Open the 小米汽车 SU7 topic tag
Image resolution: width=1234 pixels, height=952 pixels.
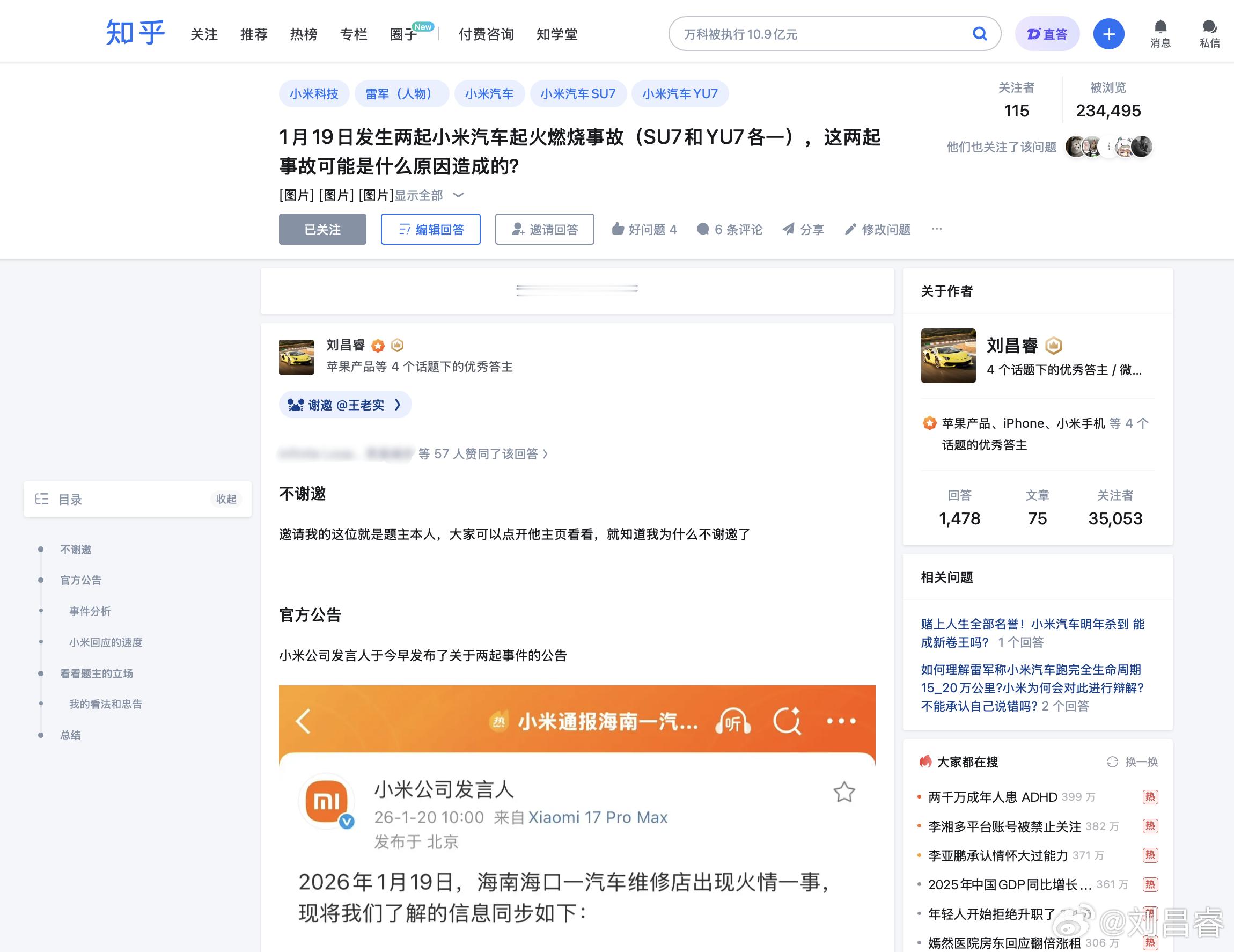[x=577, y=93]
